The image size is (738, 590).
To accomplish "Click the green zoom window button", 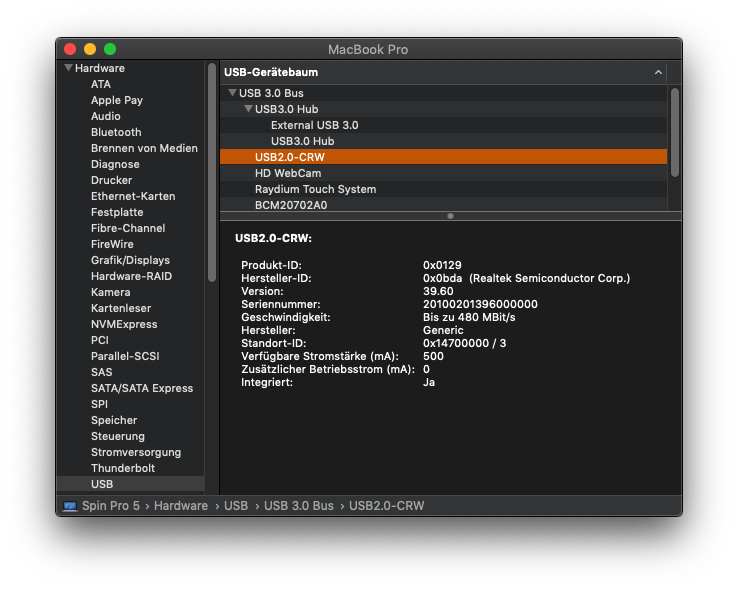I will [x=110, y=49].
